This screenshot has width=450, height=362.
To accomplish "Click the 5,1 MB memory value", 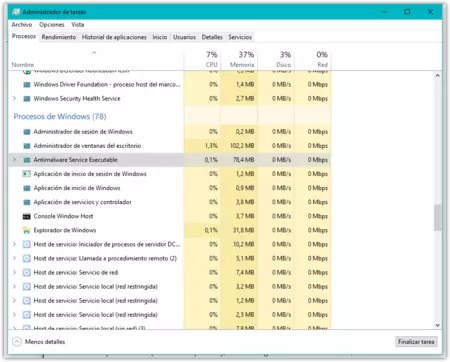I will point(245,258).
